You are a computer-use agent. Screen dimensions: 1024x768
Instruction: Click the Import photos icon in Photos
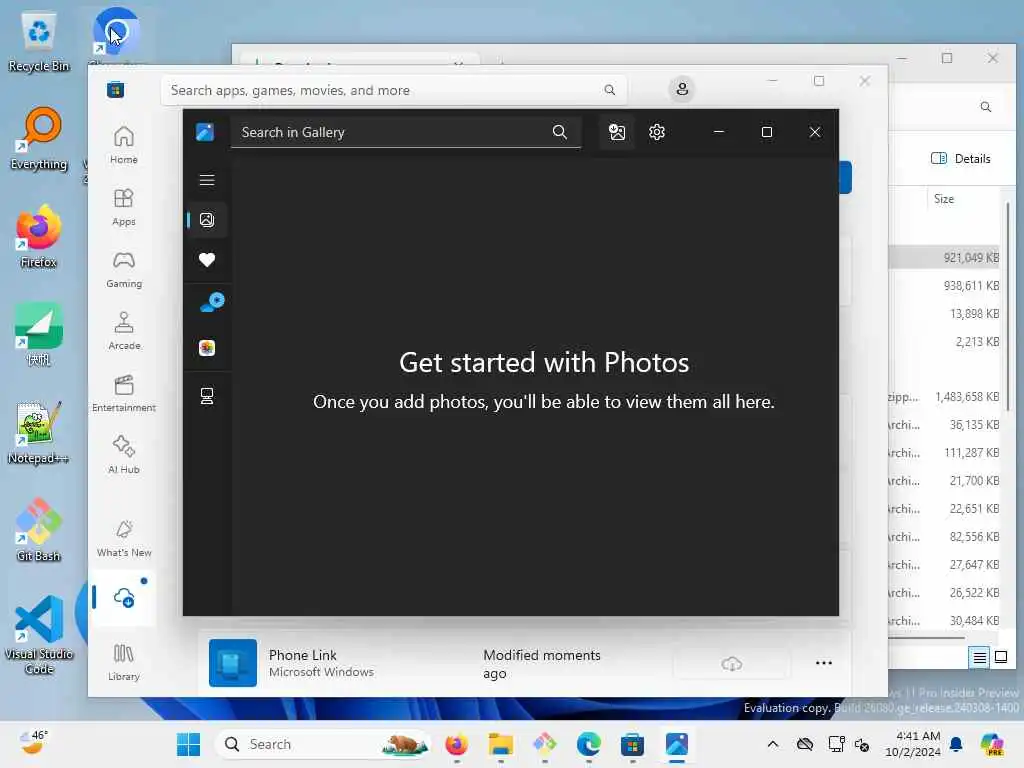pos(616,132)
